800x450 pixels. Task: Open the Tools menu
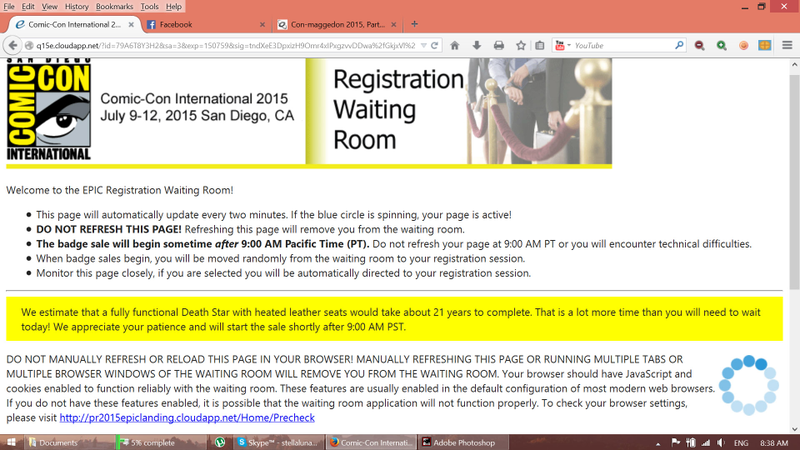[149, 7]
